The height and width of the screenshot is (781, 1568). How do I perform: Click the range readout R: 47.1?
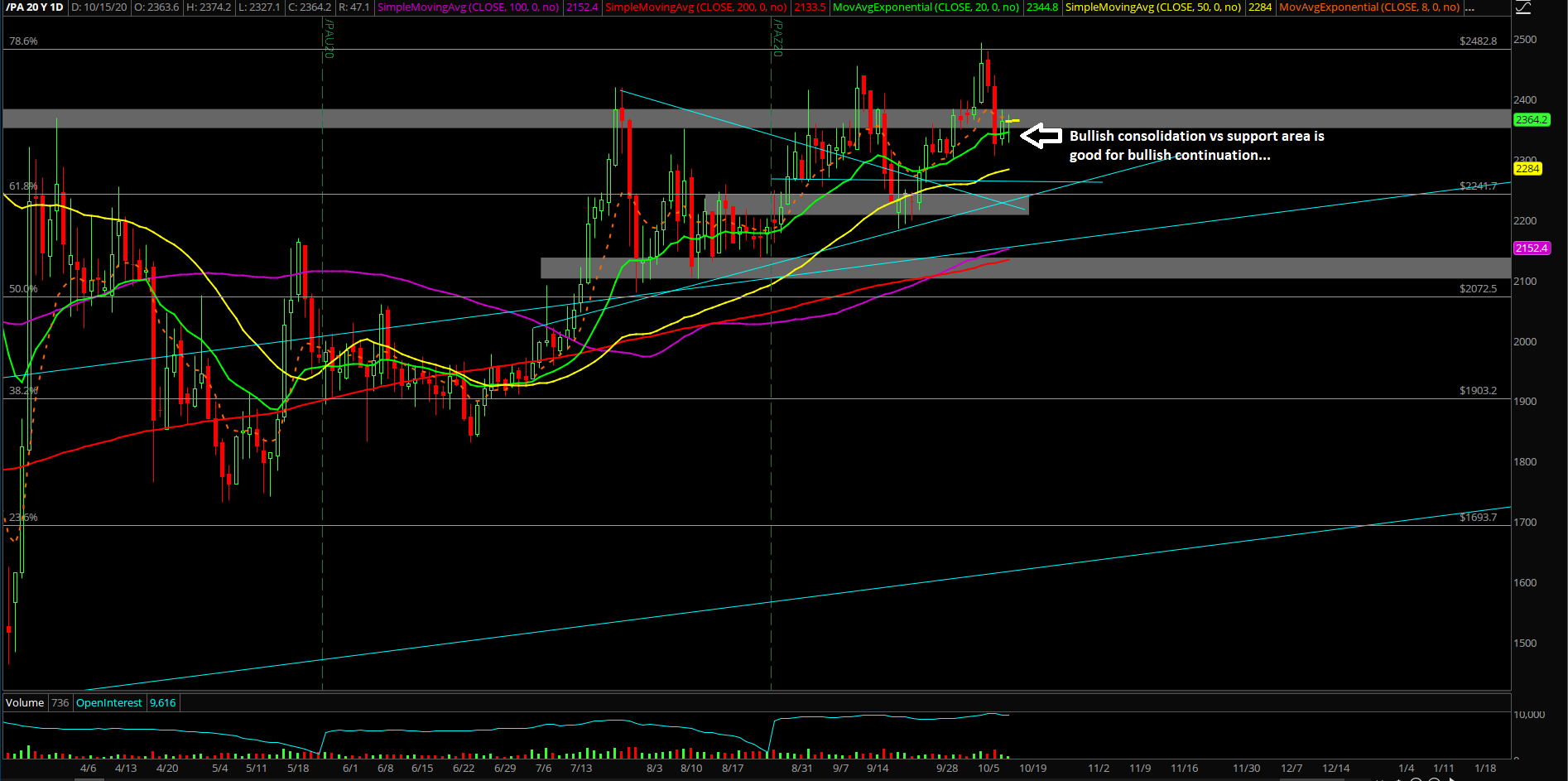(354, 7)
